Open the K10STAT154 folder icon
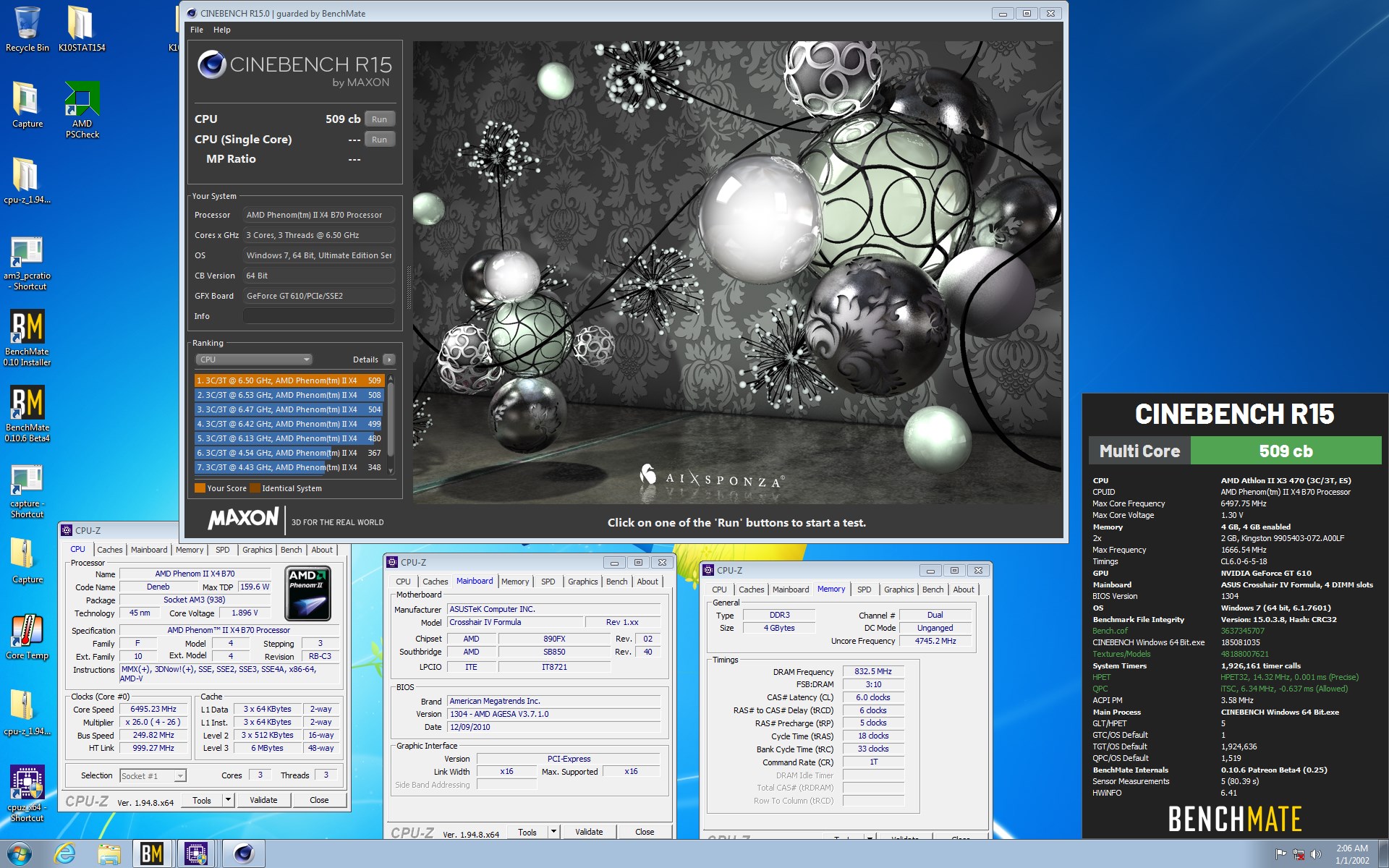 [81, 29]
